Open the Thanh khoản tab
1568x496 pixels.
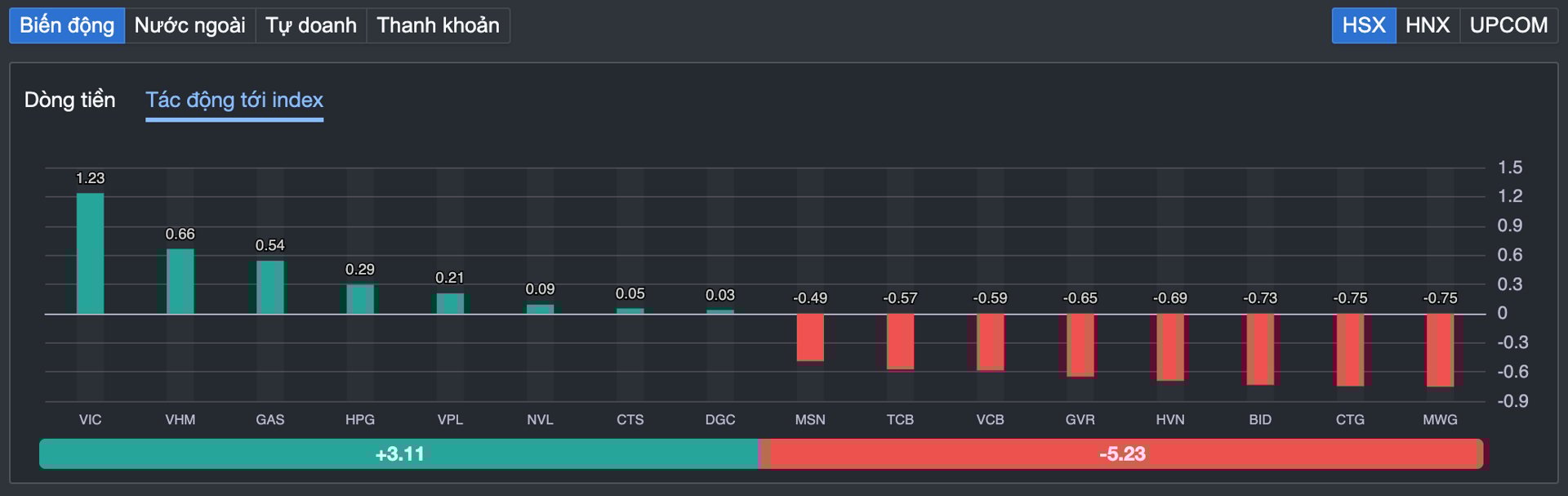pyautogui.click(x=438, y=25)
